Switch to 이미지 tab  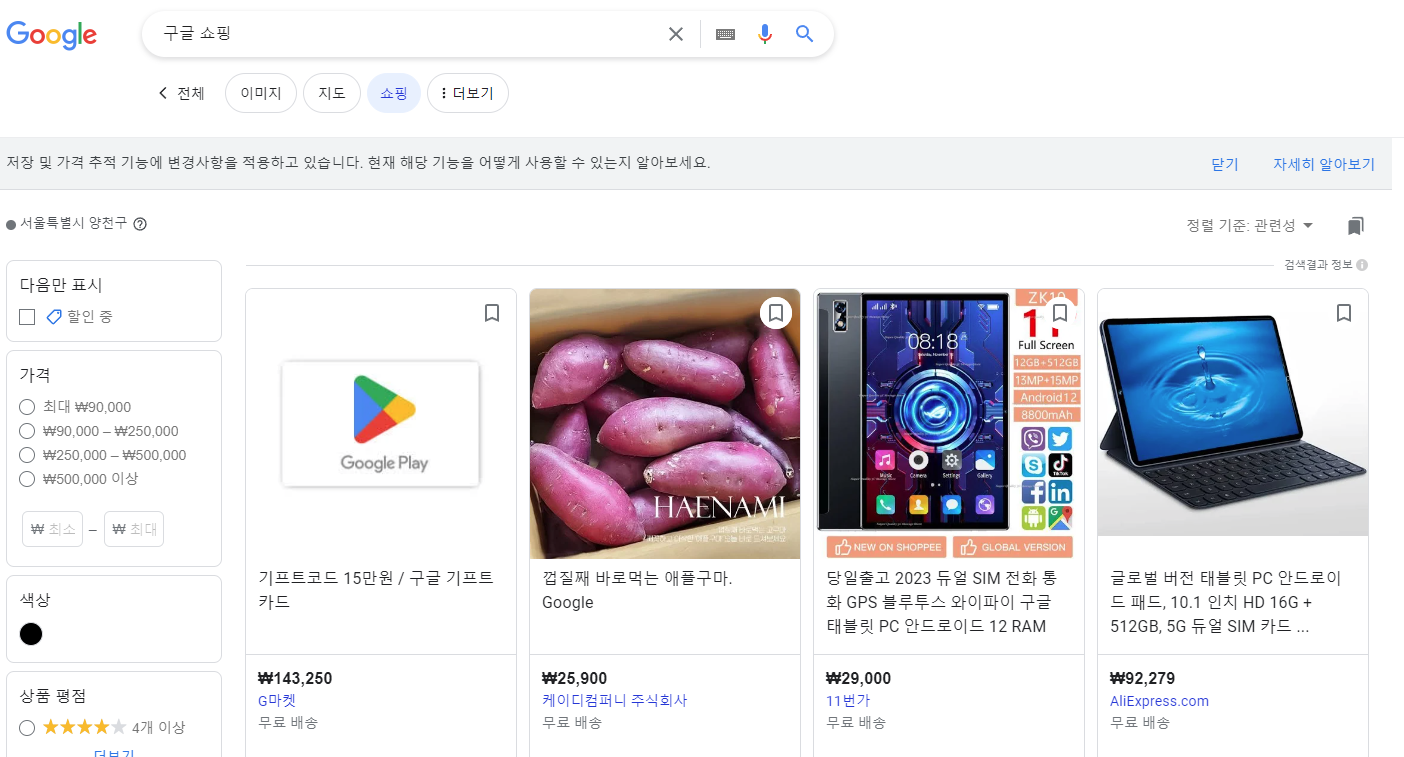tap(261, 93)
